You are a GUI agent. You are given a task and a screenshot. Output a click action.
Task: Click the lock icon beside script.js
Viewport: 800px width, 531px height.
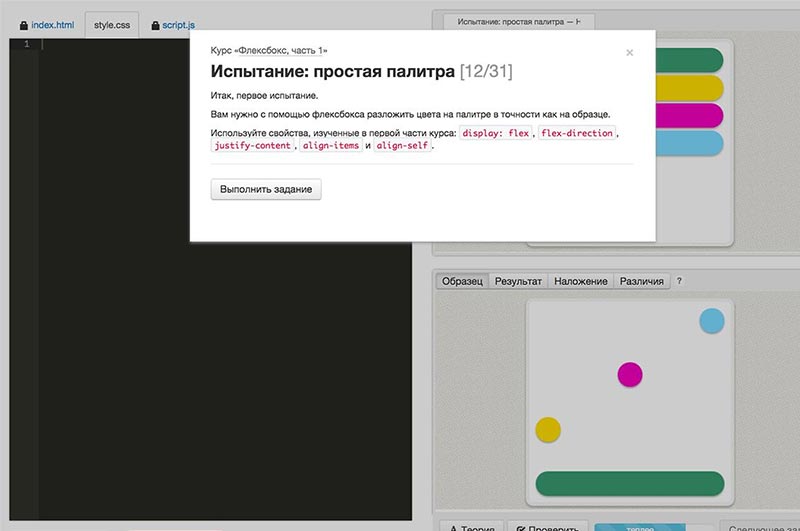click(155, 24)
